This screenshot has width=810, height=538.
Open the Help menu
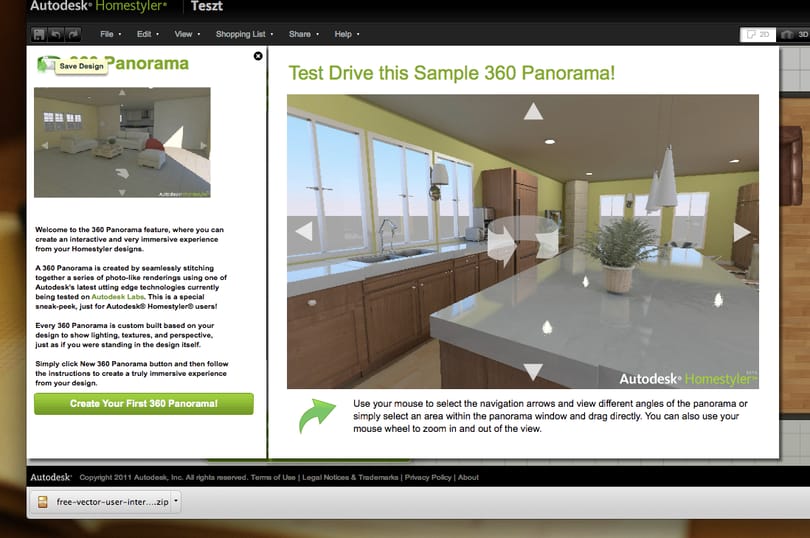[x=347, y=34]
